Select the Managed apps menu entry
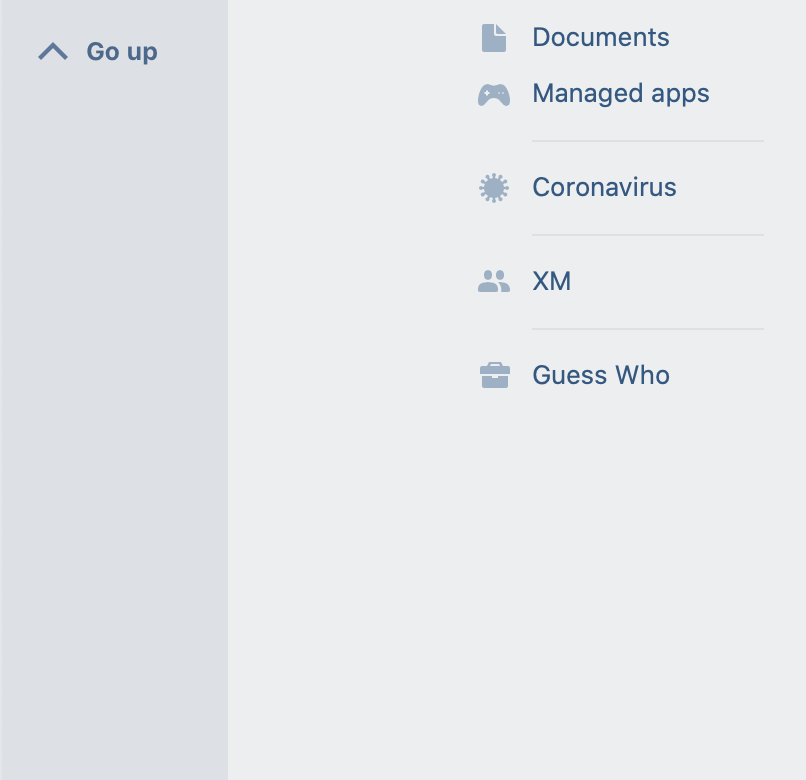 (x=620, y=93)
